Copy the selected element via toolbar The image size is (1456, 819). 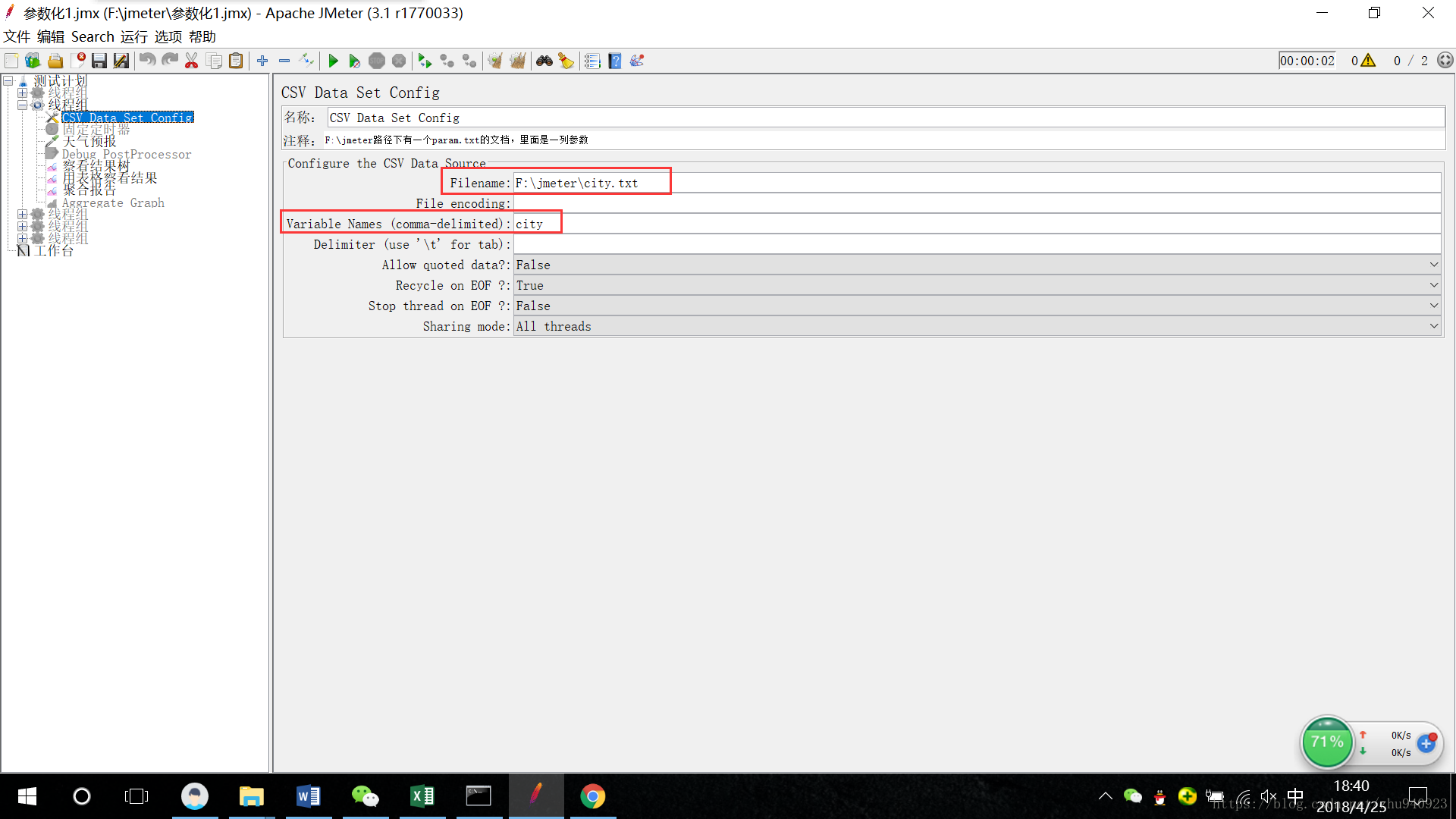215,61
